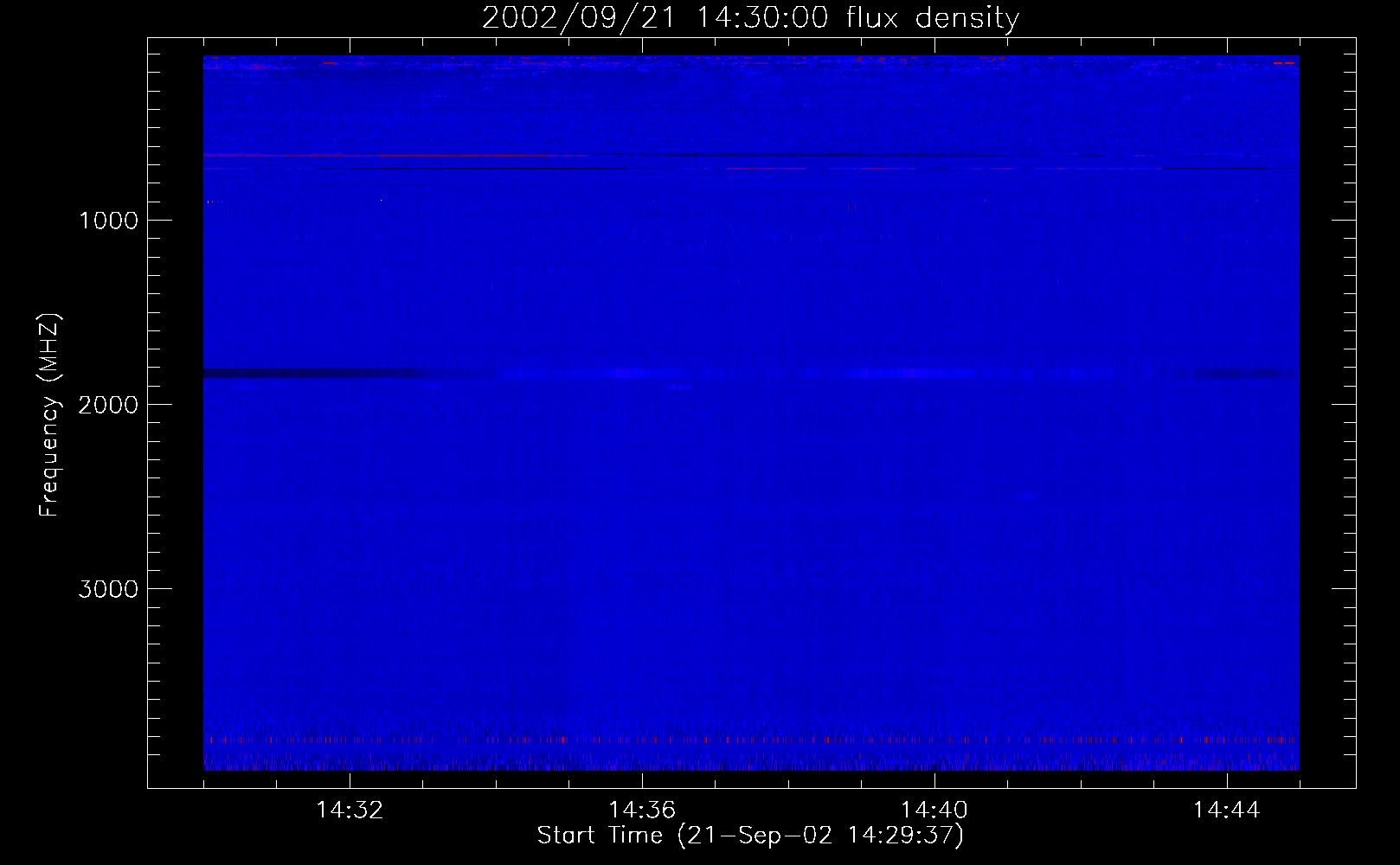Viewport: 1400px width, 865px height.
Task: Select the 14:36 time tick label
Action: click(x=642, y=811)
